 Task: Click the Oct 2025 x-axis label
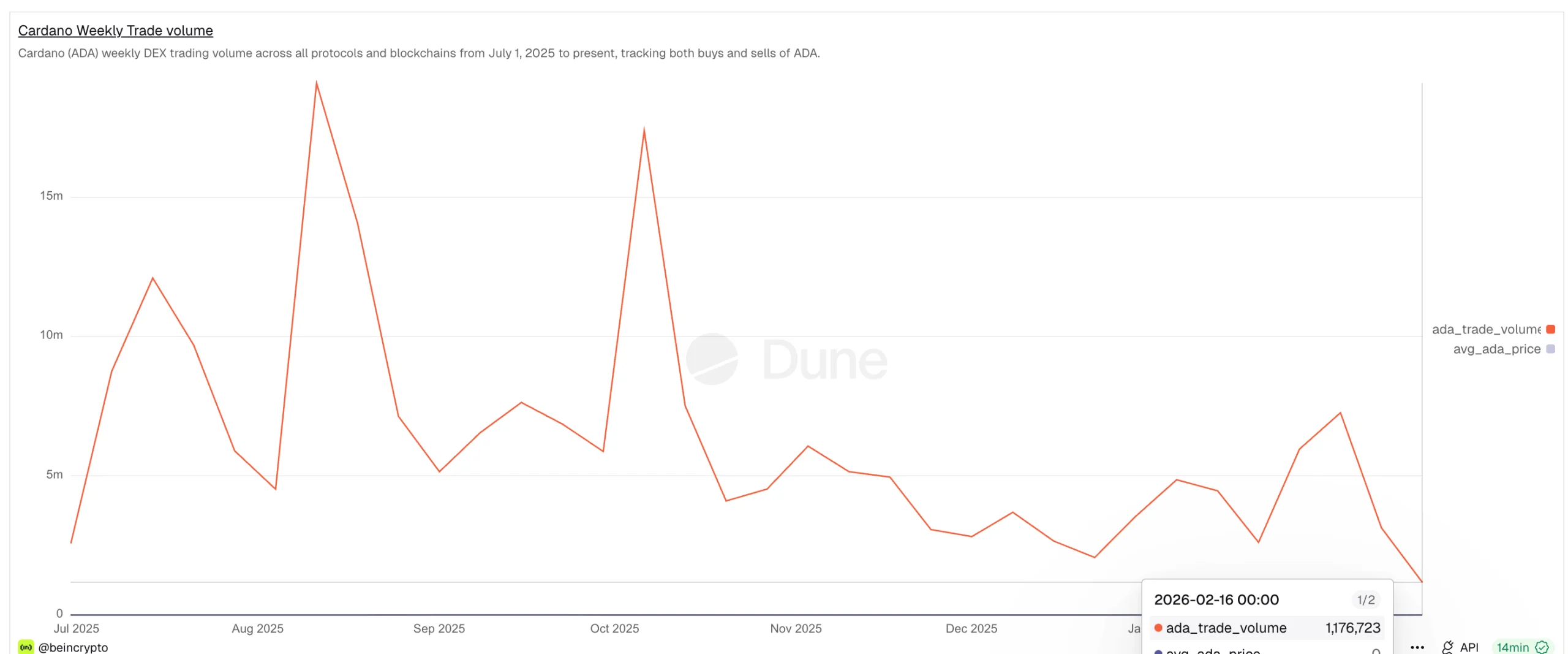[x=614, y=629]
